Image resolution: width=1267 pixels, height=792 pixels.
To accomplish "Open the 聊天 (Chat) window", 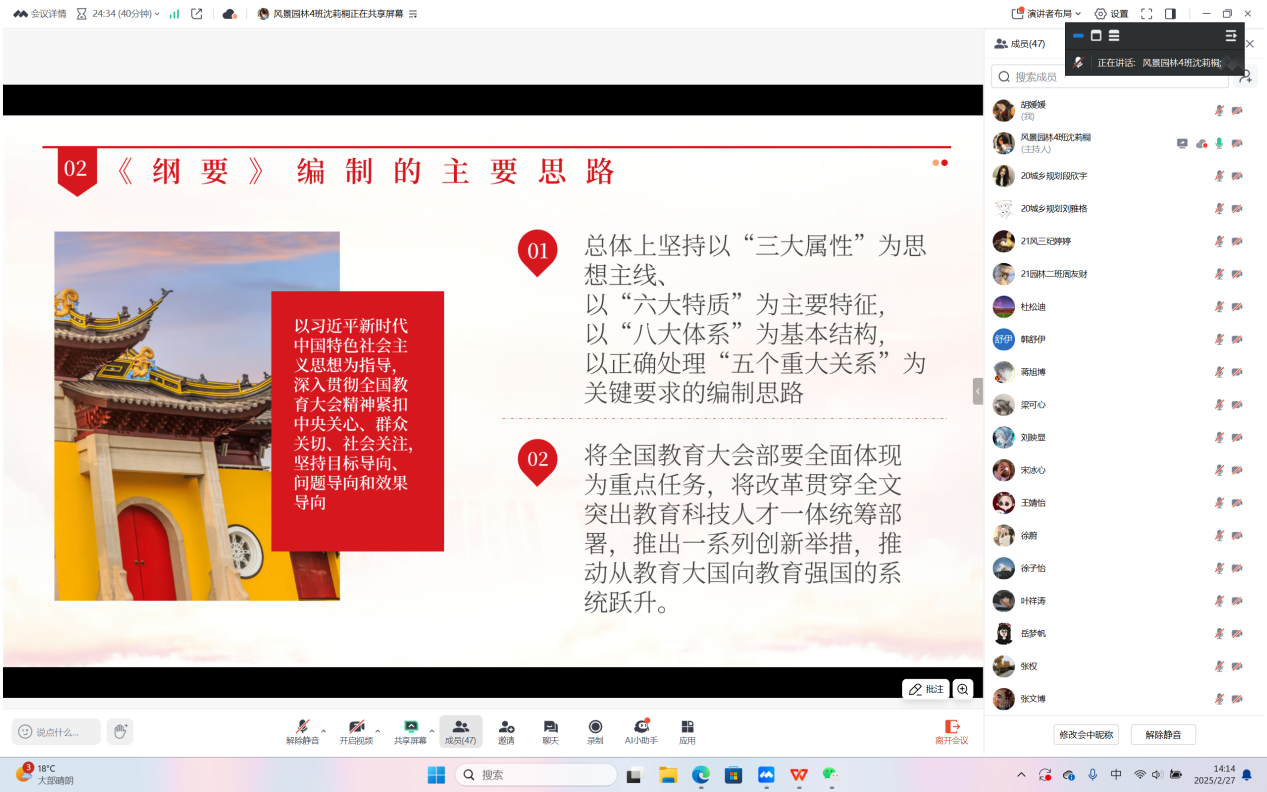I will pyautogui.click(x=550, y=731).
